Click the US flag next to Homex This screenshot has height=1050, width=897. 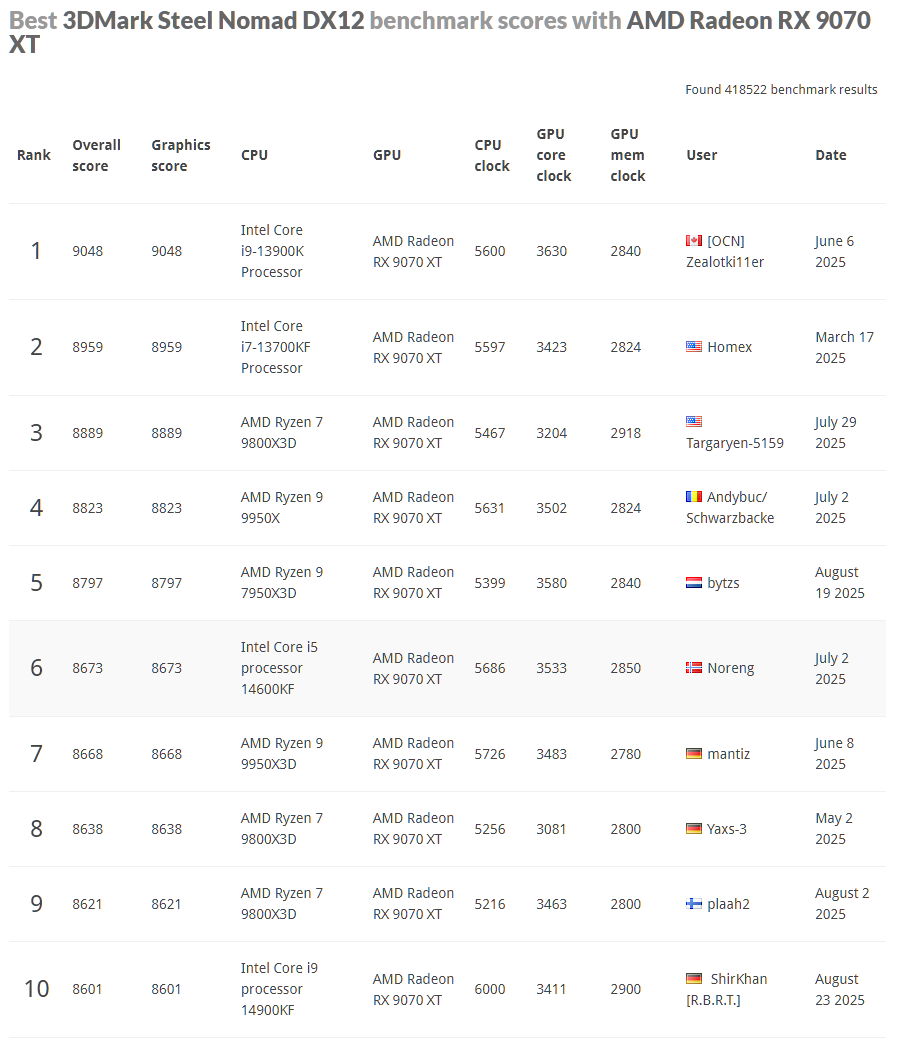[694, 347]
